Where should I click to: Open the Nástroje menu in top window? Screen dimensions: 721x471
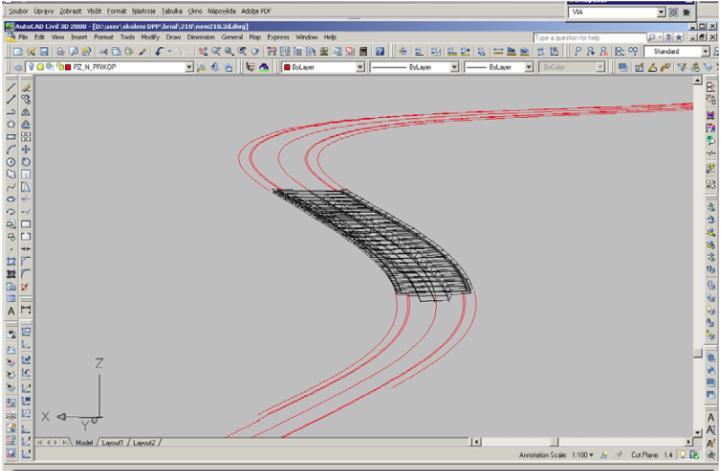point(143,11)
